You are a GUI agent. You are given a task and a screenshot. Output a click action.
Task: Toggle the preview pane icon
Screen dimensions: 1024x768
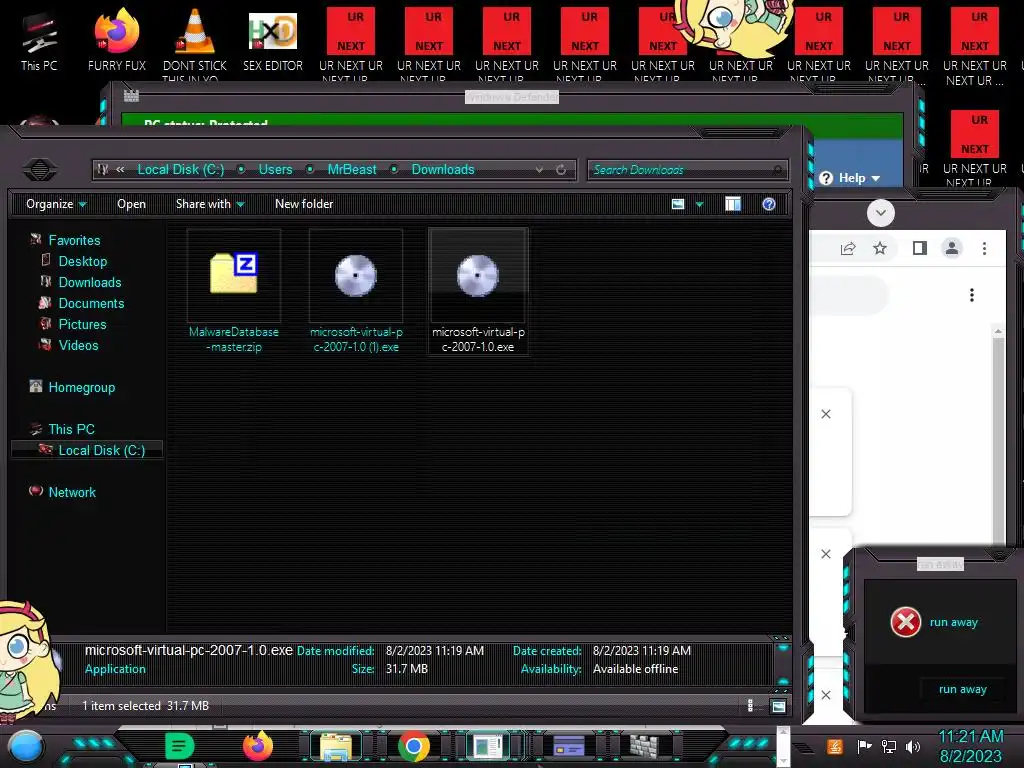tap(733, 204)
